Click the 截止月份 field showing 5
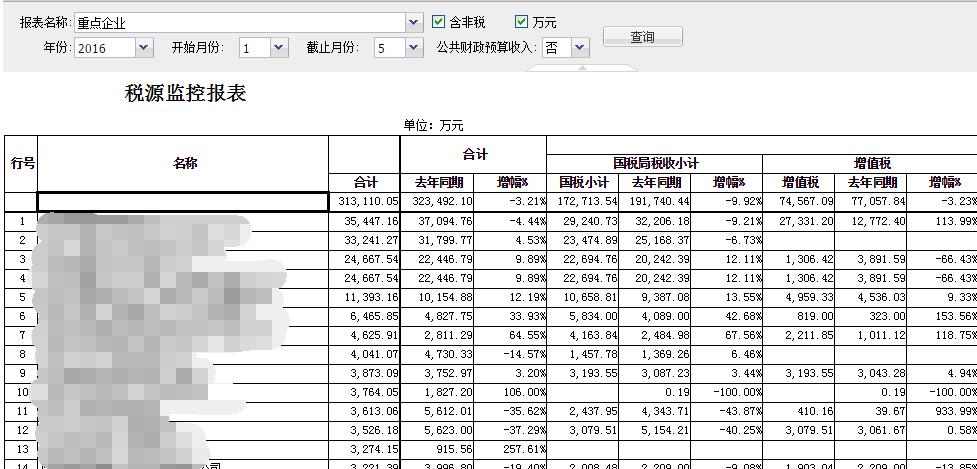Image resolution: width=977 pixels, height=469 pixels. pos(390,47)
